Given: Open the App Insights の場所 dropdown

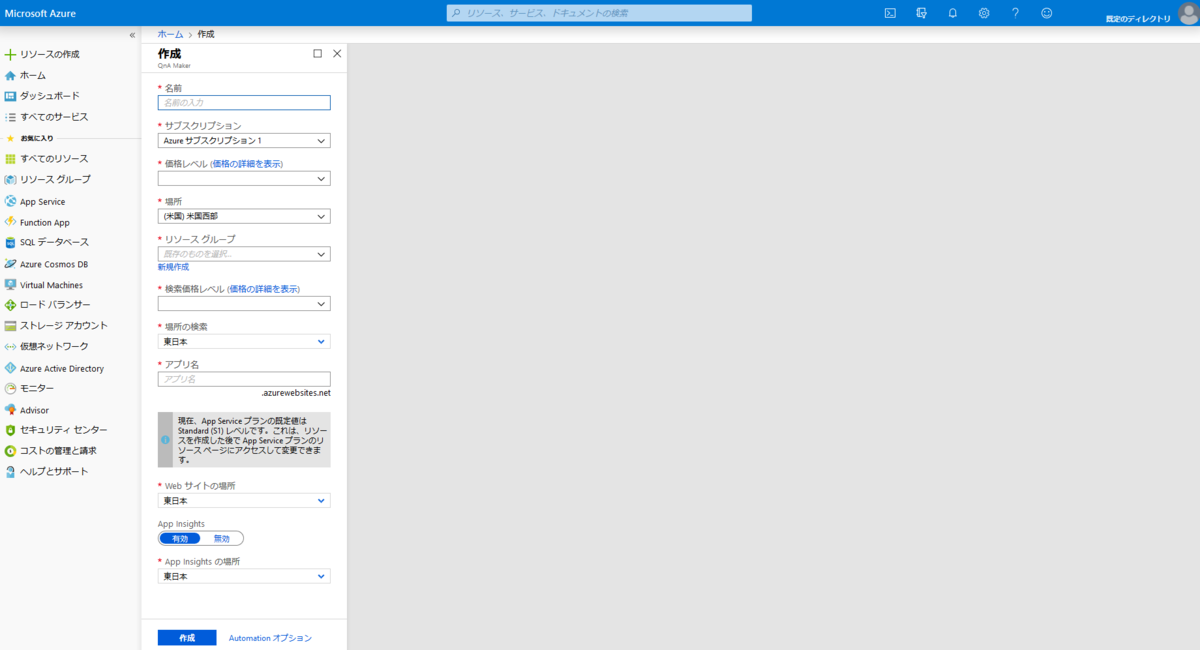Looking at the screenshot, I should [x=244, y=576].
